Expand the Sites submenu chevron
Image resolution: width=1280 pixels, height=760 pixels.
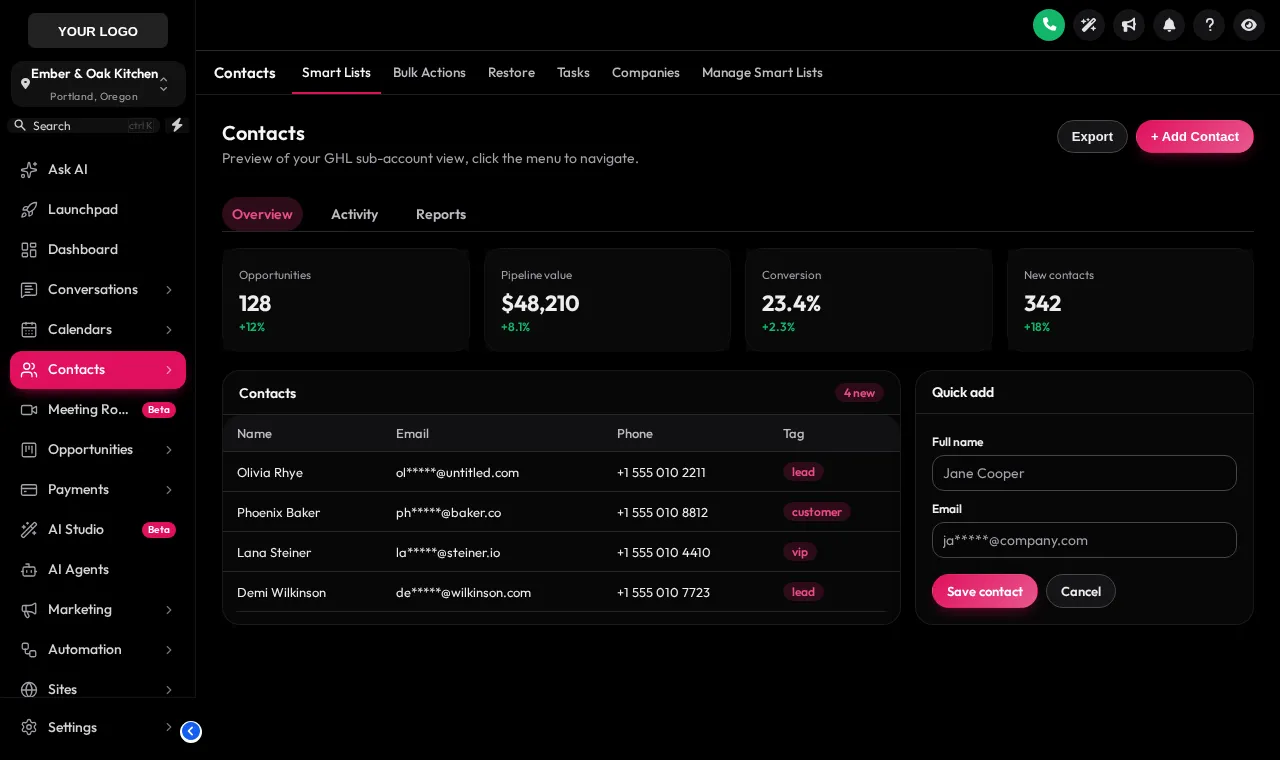click(169, 690)
